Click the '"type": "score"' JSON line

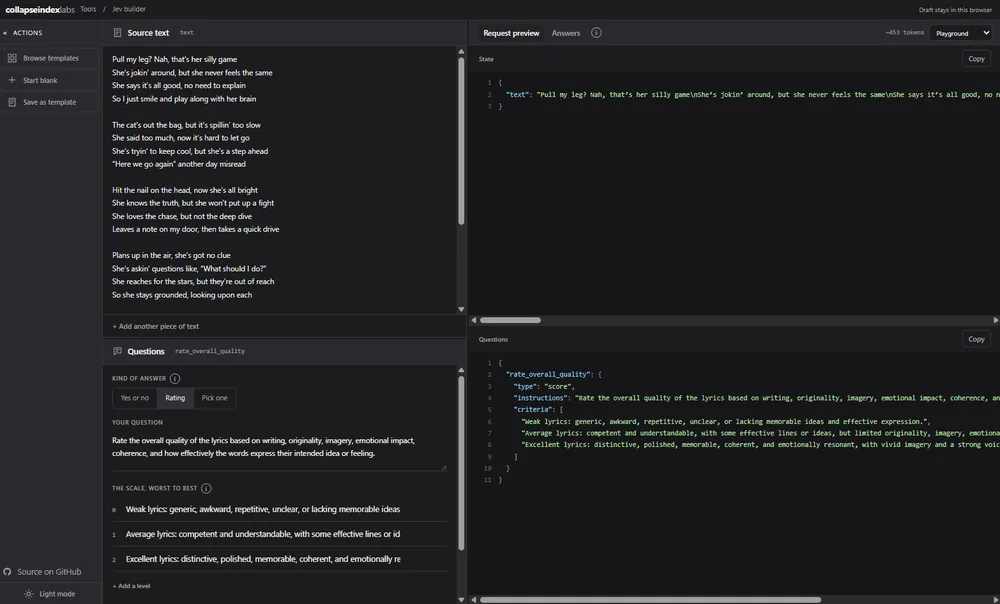(544, 386)
